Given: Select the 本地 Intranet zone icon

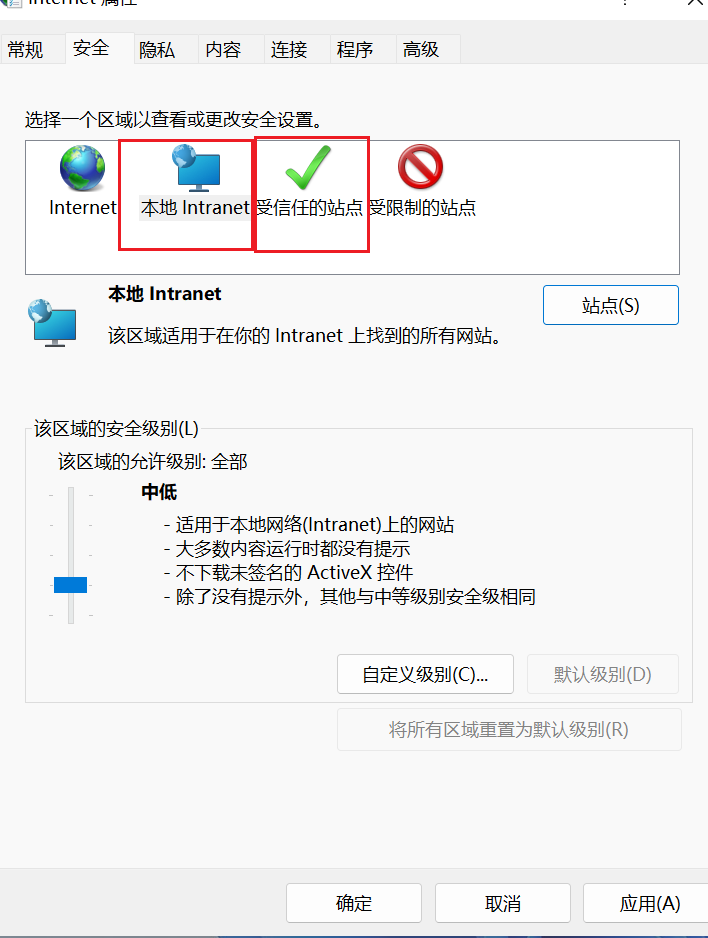Looking at the screenshot, I should point(197,168).
